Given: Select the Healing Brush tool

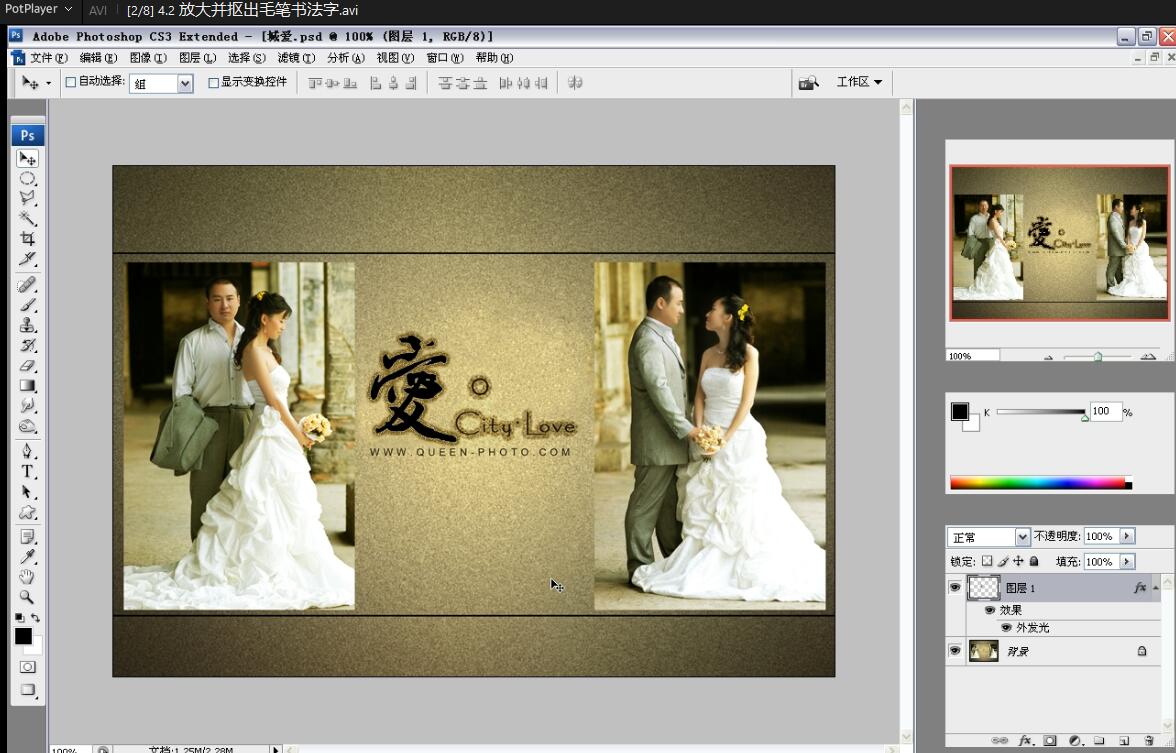Looking at the screenshot, I should click(x=27, y=285).
